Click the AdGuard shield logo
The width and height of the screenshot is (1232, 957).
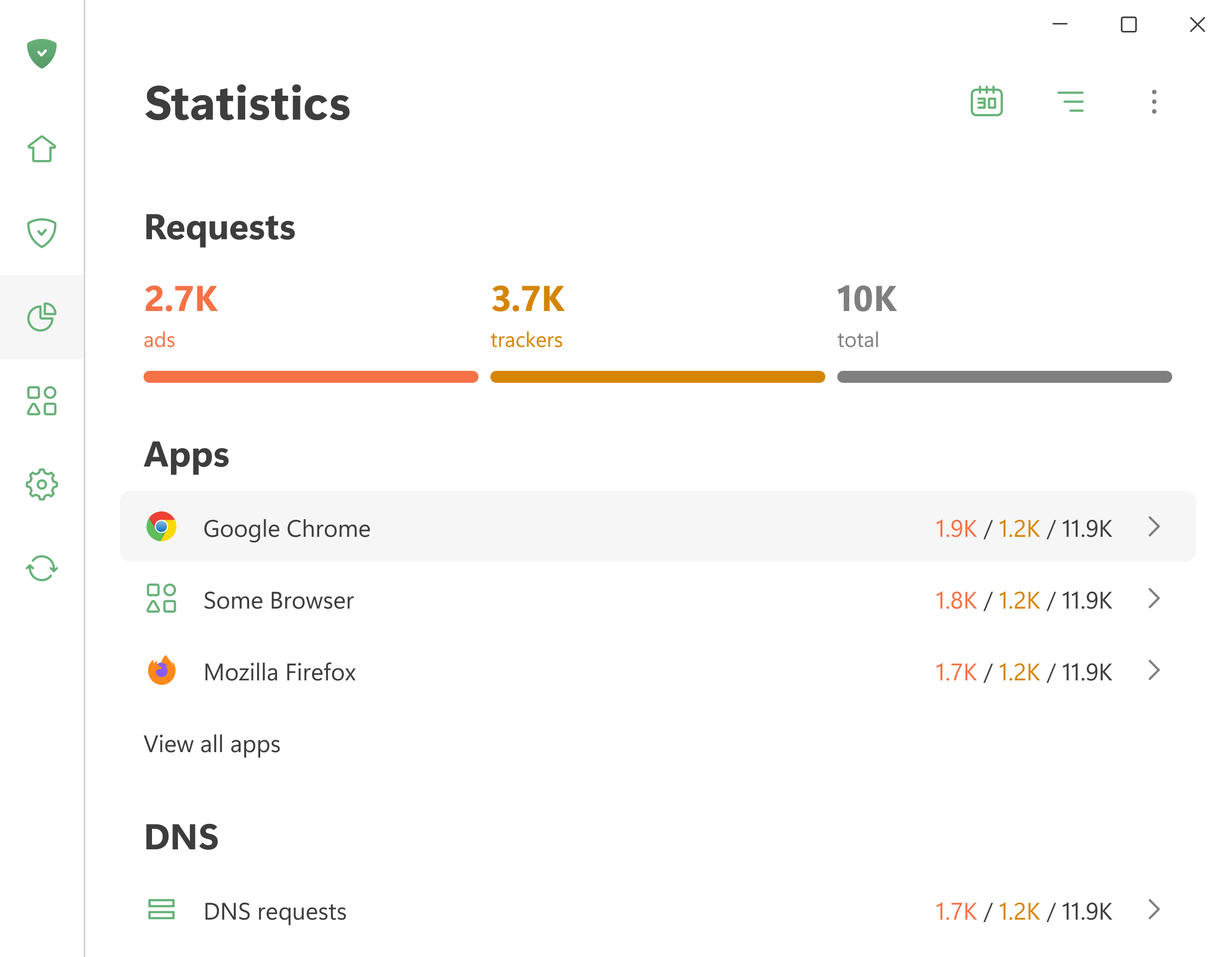tap(42, 54)
